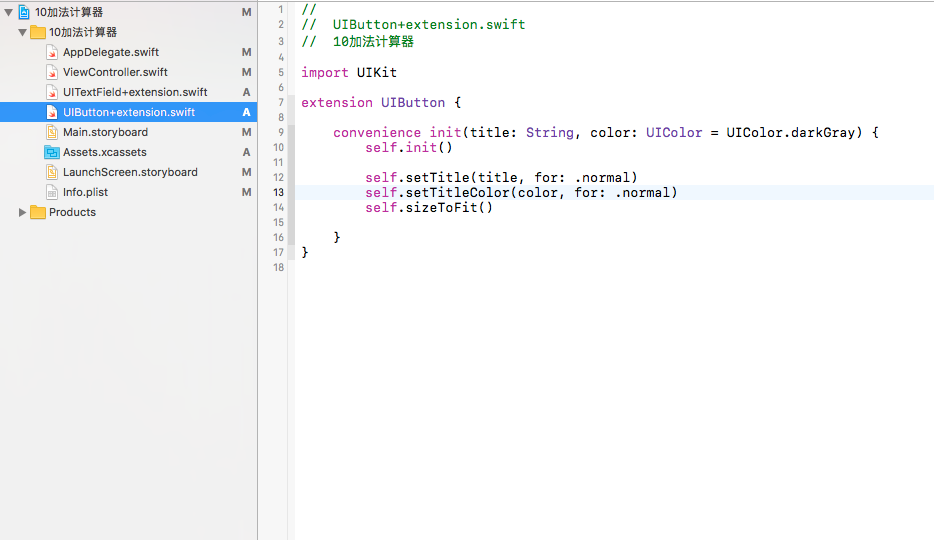Click line number 9 in the gutter

[x=281, y=132]
